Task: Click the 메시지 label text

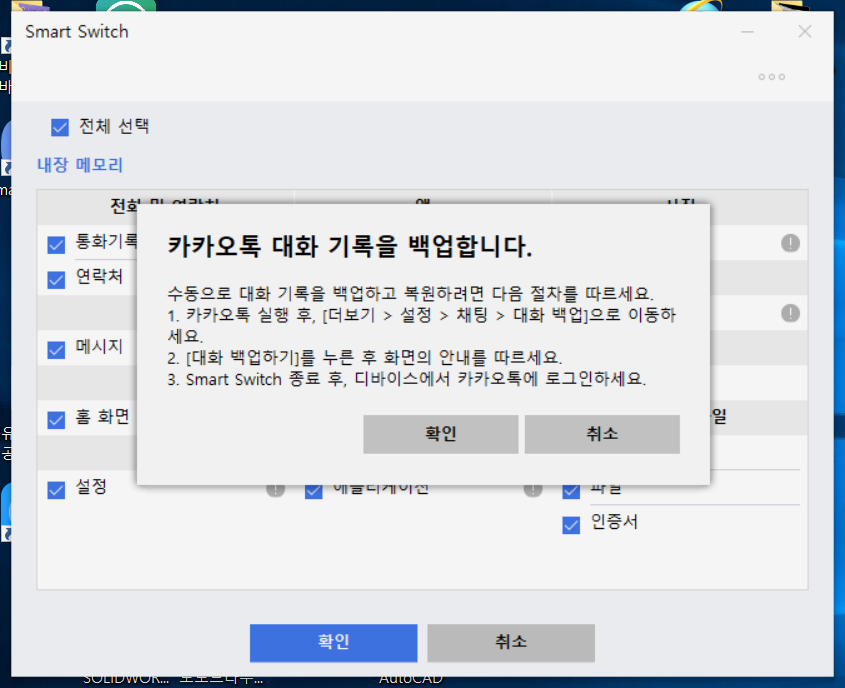Action: (x=99, y=346)
